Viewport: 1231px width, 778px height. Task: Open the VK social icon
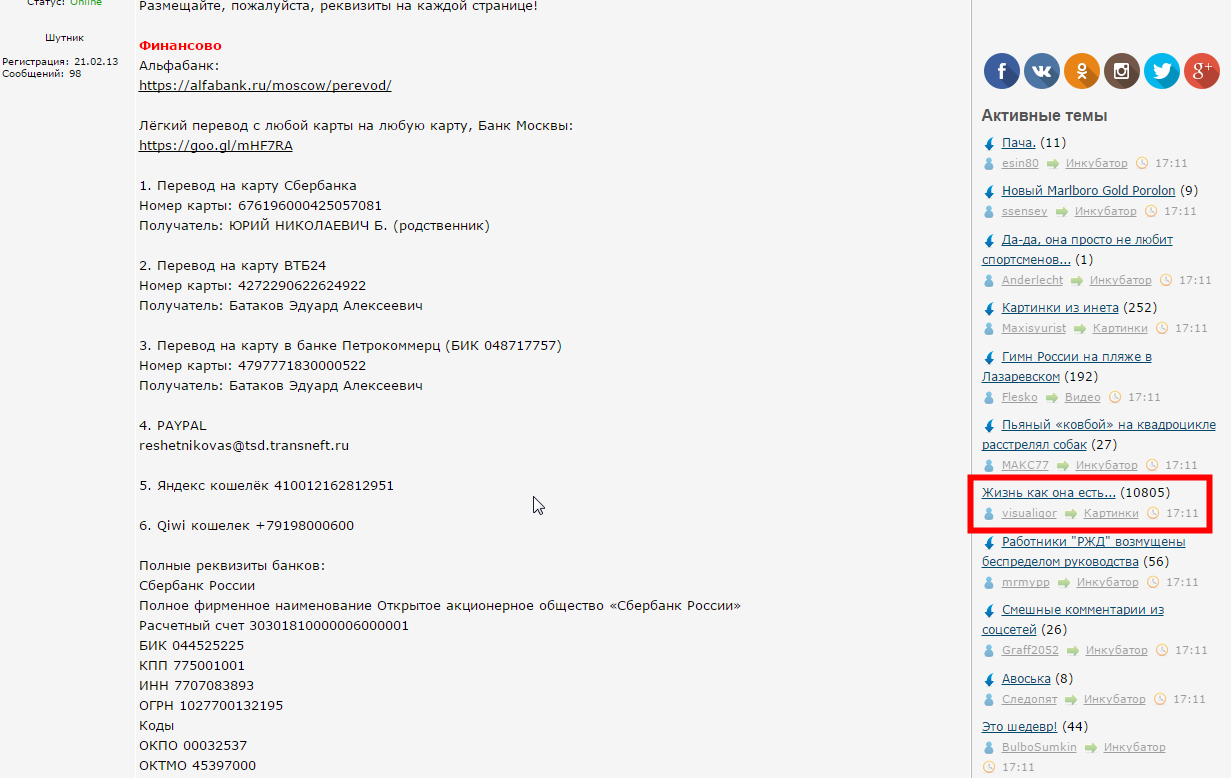tap(1042, 71)
